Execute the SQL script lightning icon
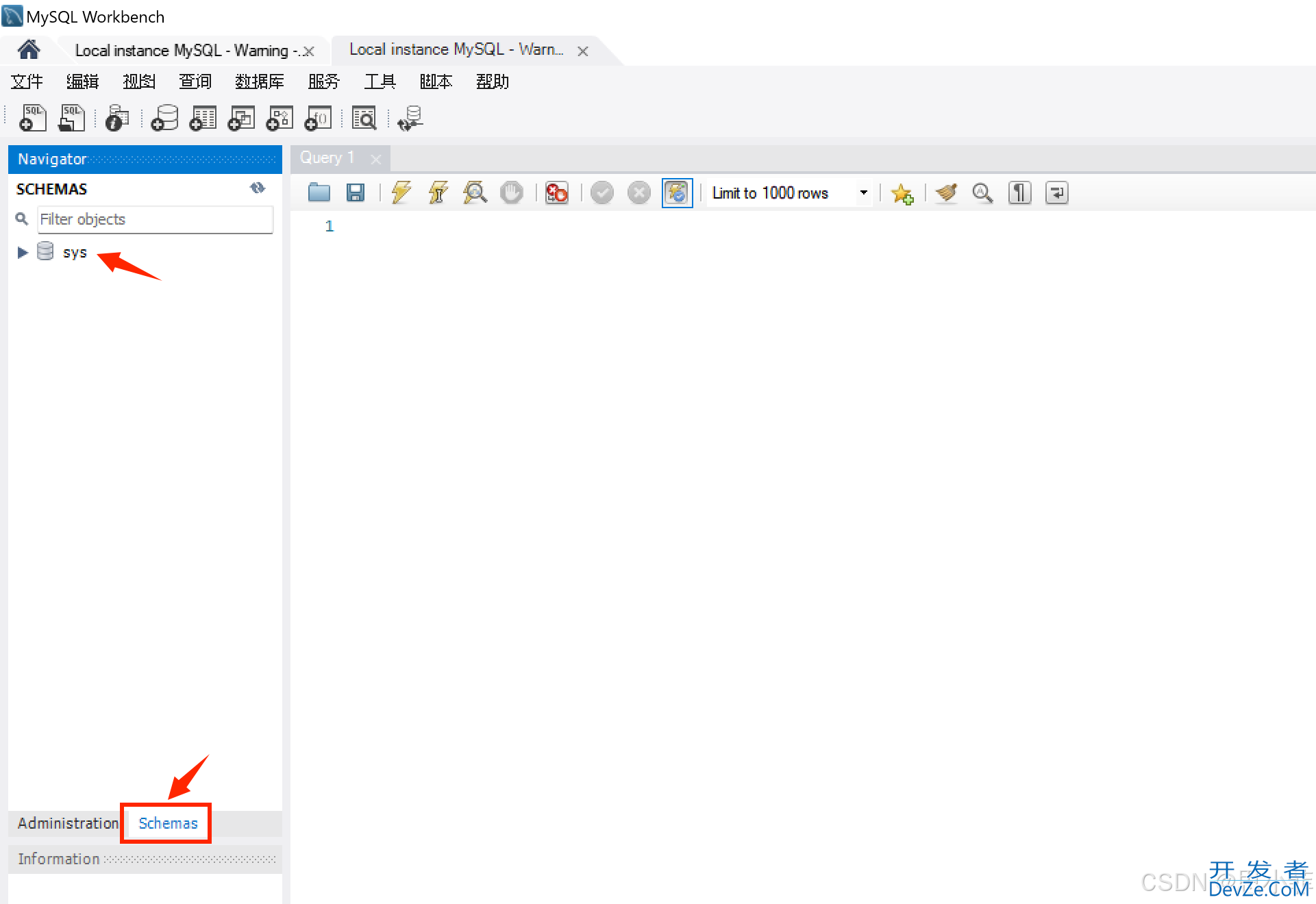Viewport: 1316px width, 904px height. click(x=401, y=192)
